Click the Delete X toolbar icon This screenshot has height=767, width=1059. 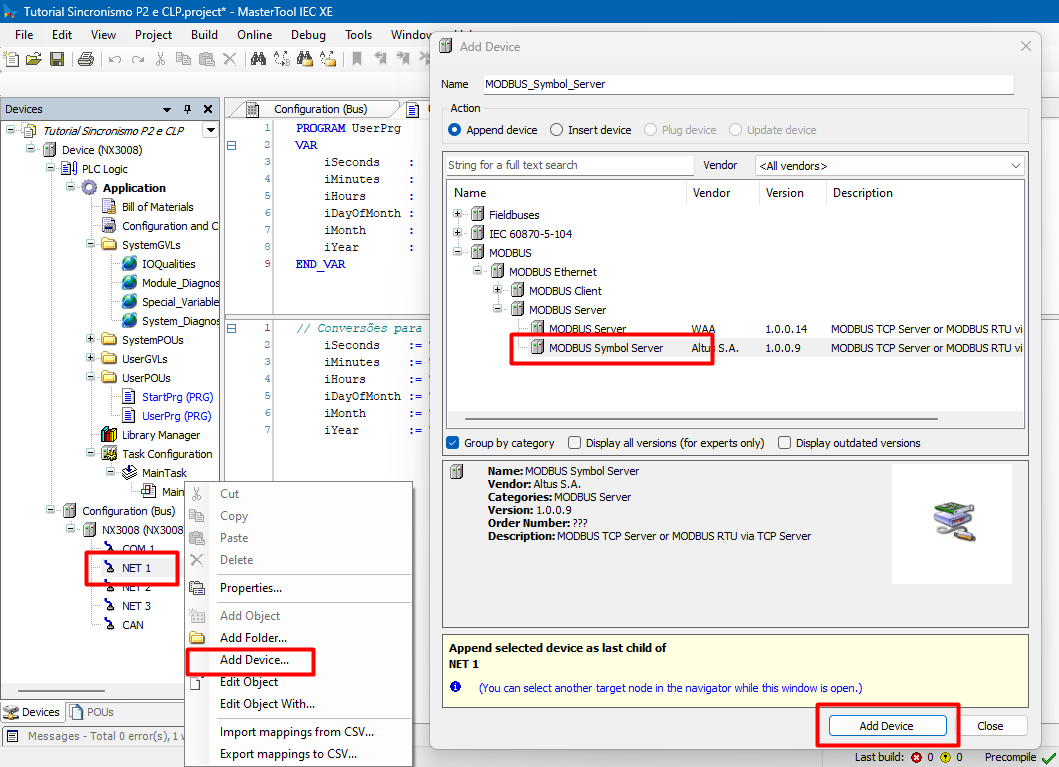(230, 59)
